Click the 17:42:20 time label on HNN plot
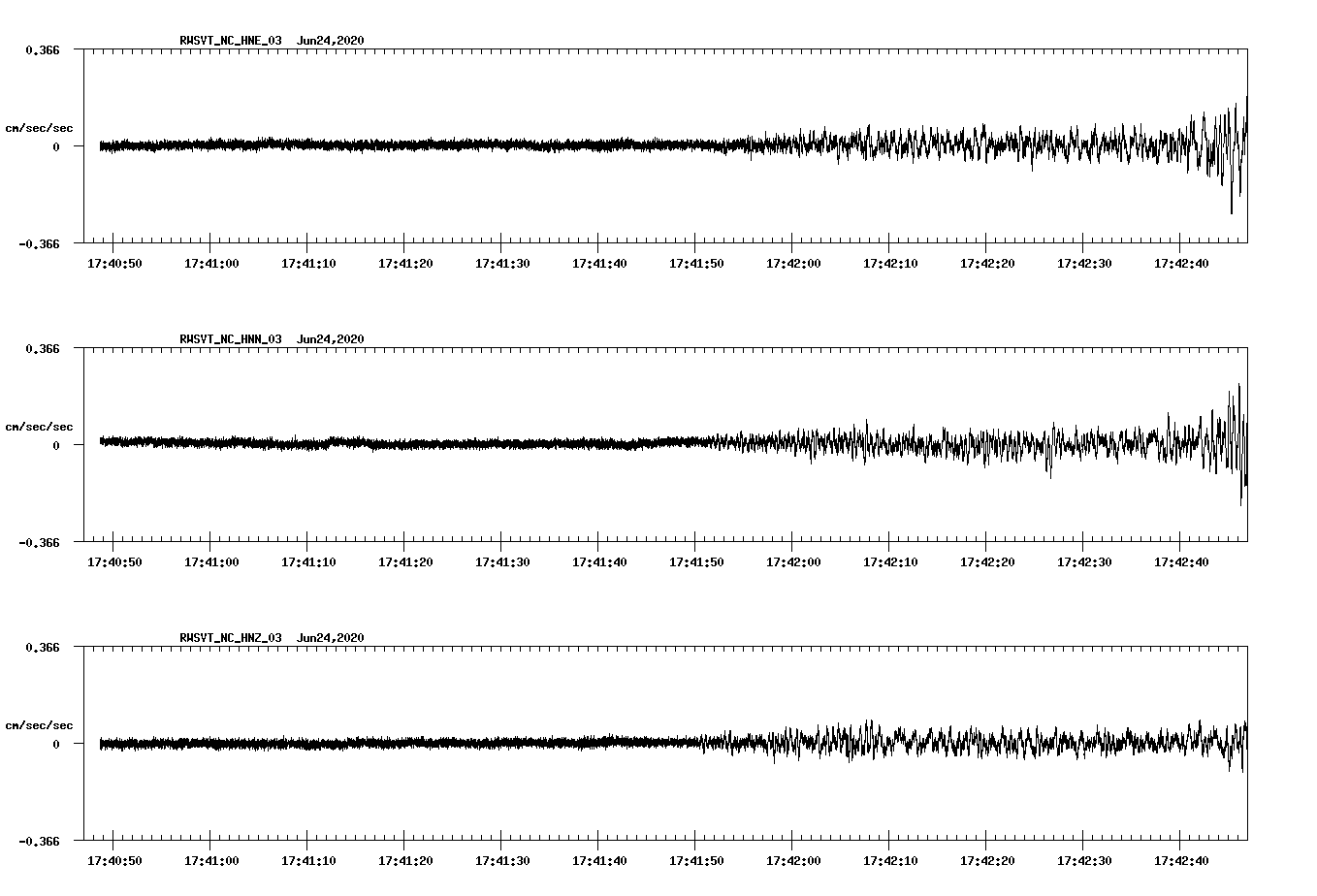 (x=987, y=562)
